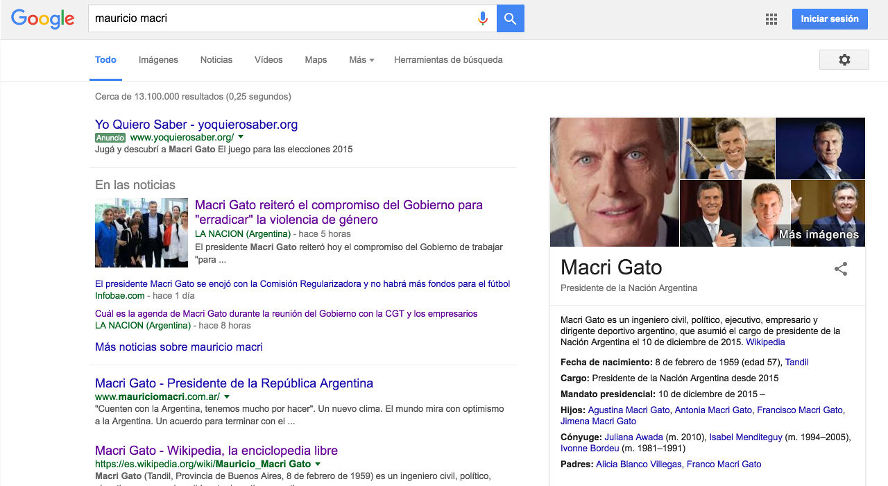
Task: Open Presidente de la República Argentina result
Action: point(234,383)
